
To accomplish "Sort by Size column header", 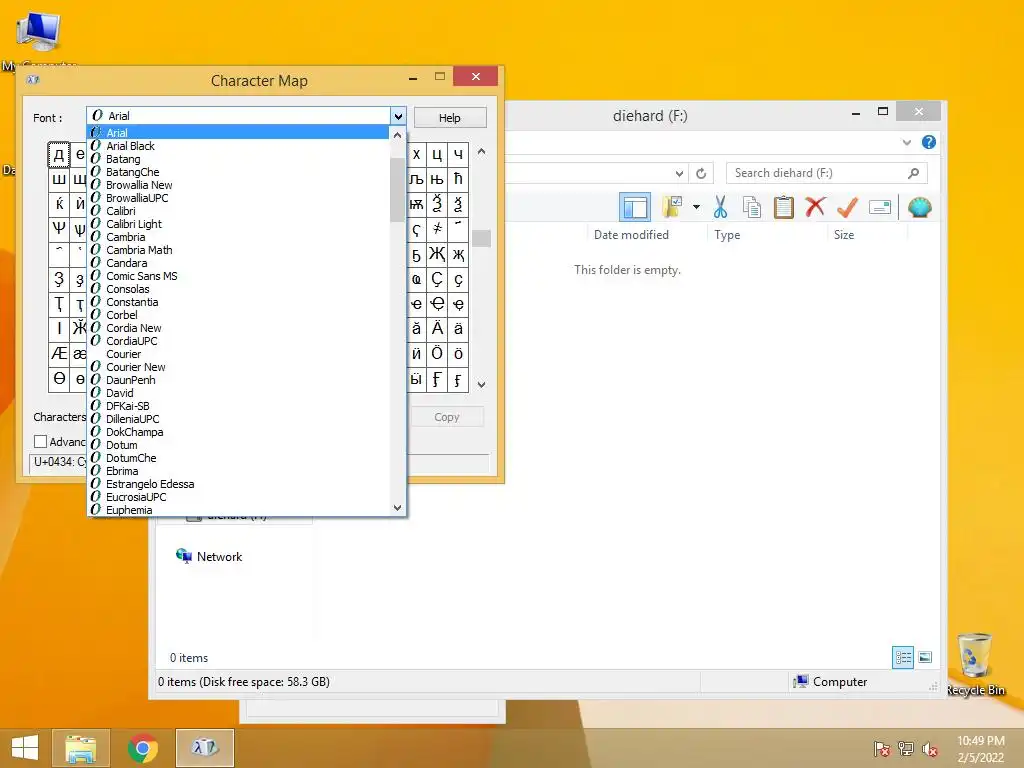I will [844, 235].
